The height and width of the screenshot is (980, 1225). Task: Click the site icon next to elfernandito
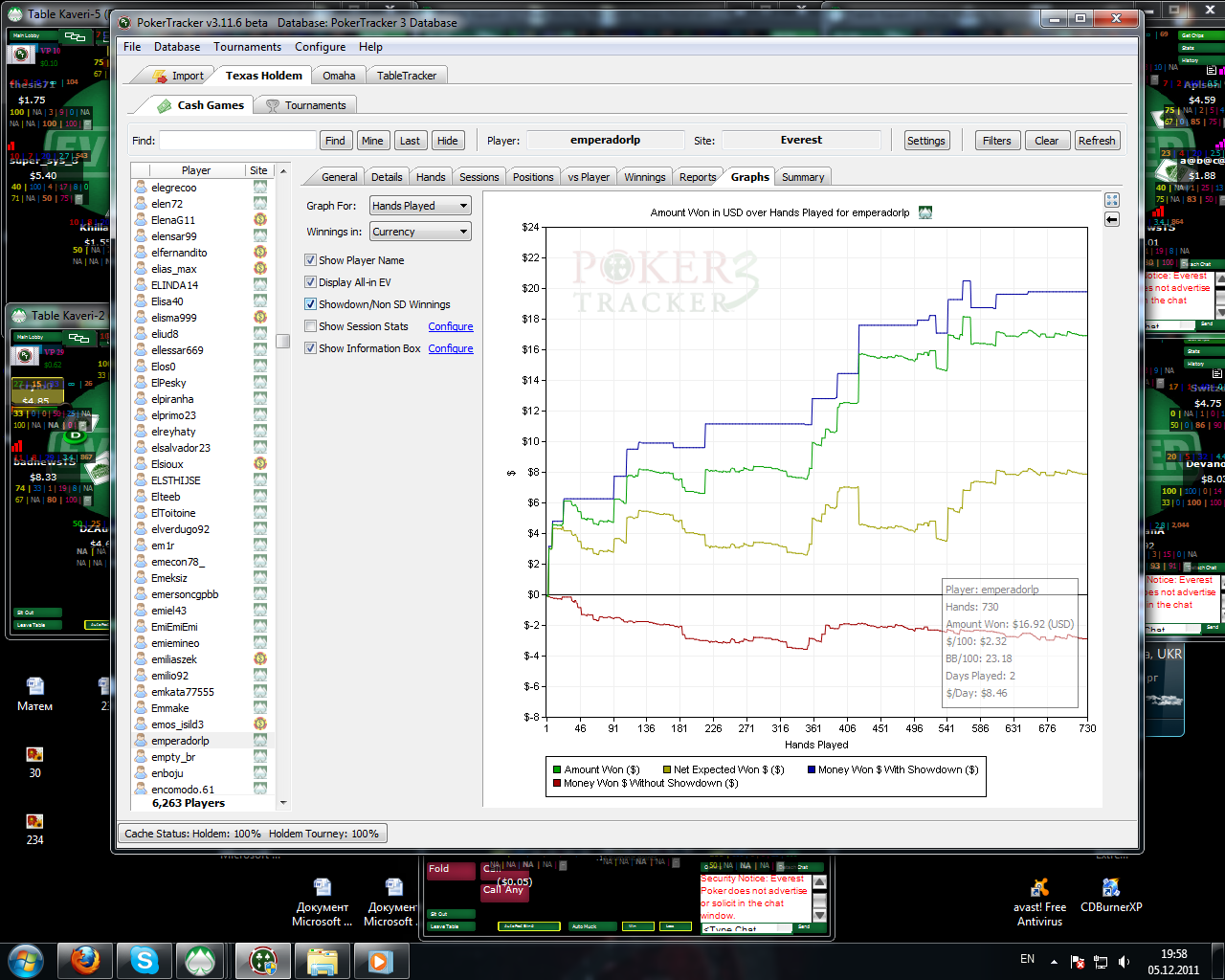tap(259, 253)
